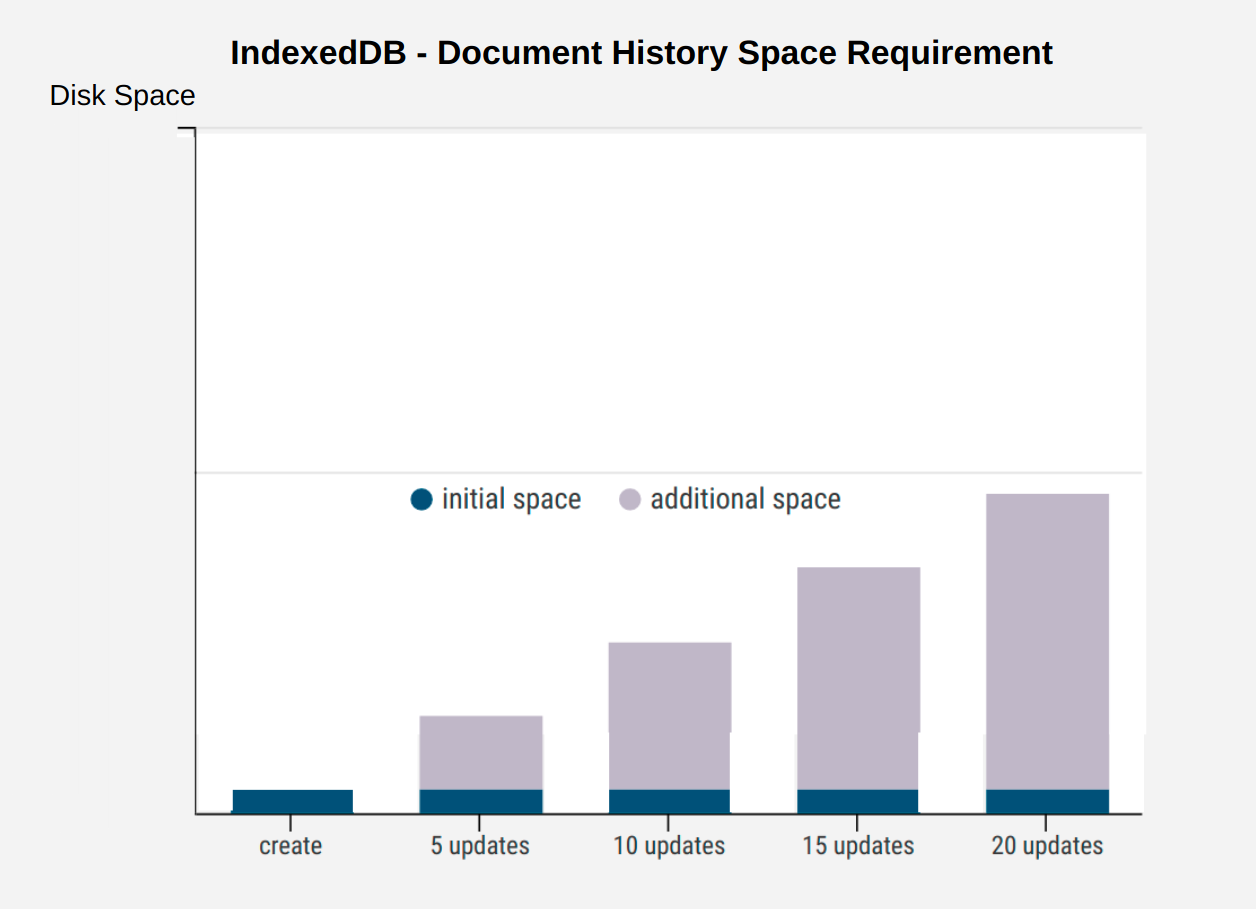Click the lavender bar segment above '5 updates'
Screen dimensions: 1256x909
click(x=481, y=753)
